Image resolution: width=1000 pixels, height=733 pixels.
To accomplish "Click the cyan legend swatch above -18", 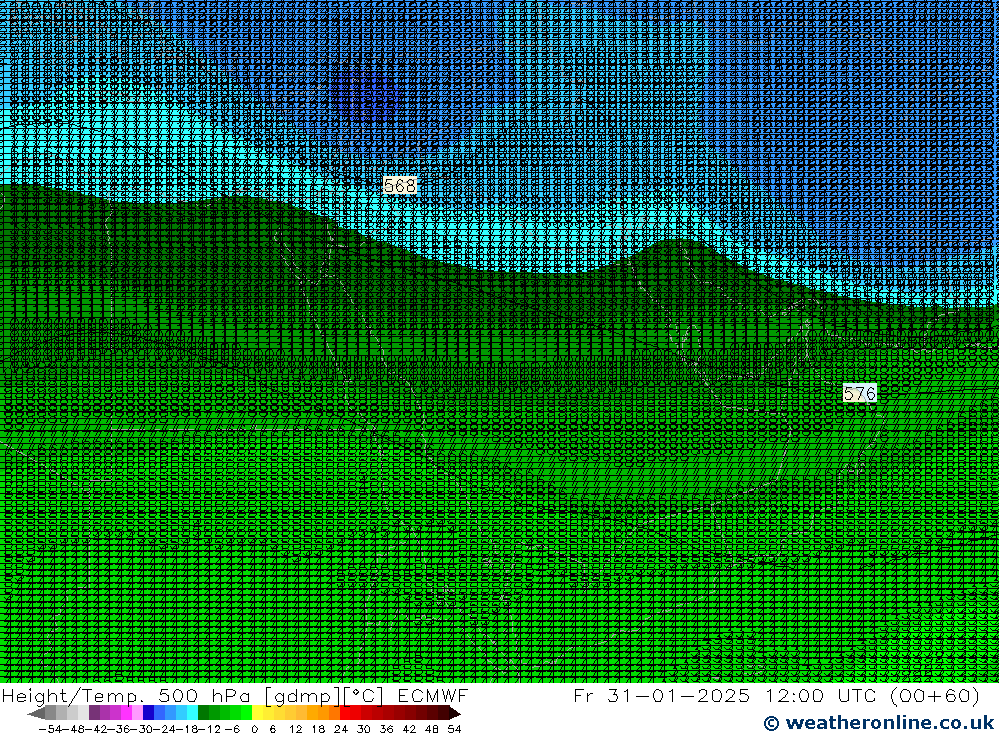I will [x=192, y=713].
